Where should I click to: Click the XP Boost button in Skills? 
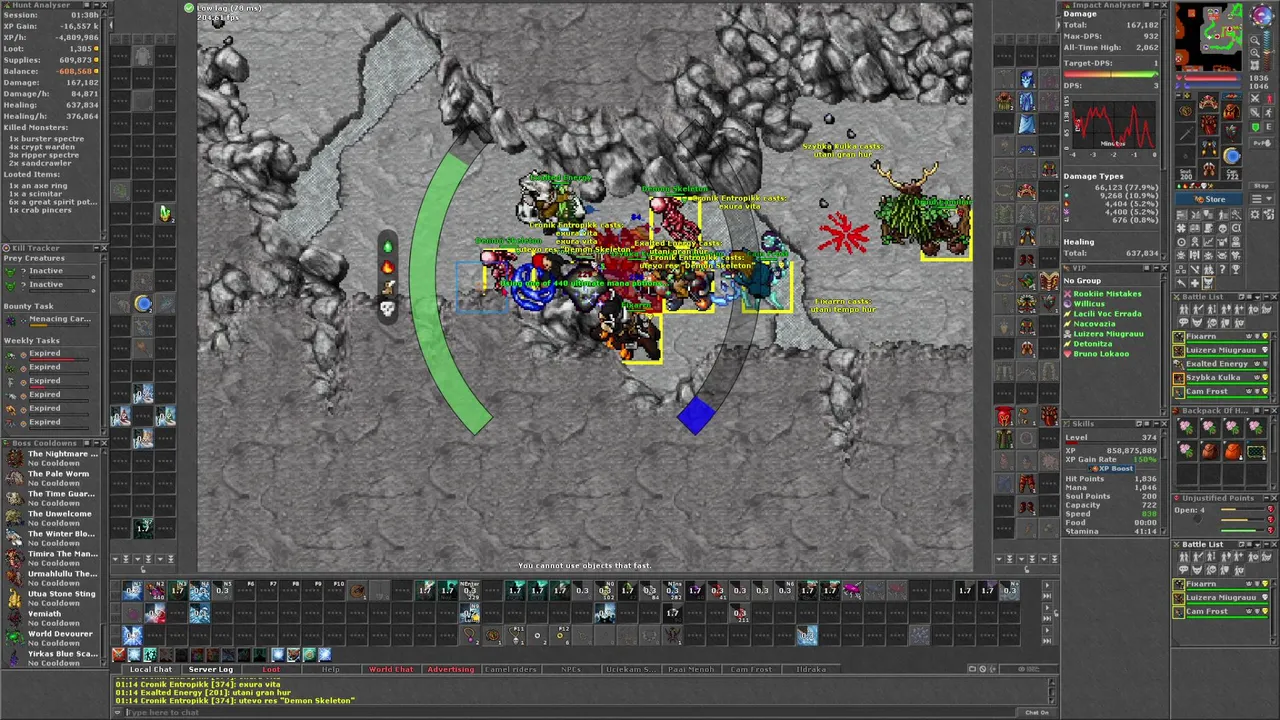[1112, 468]
